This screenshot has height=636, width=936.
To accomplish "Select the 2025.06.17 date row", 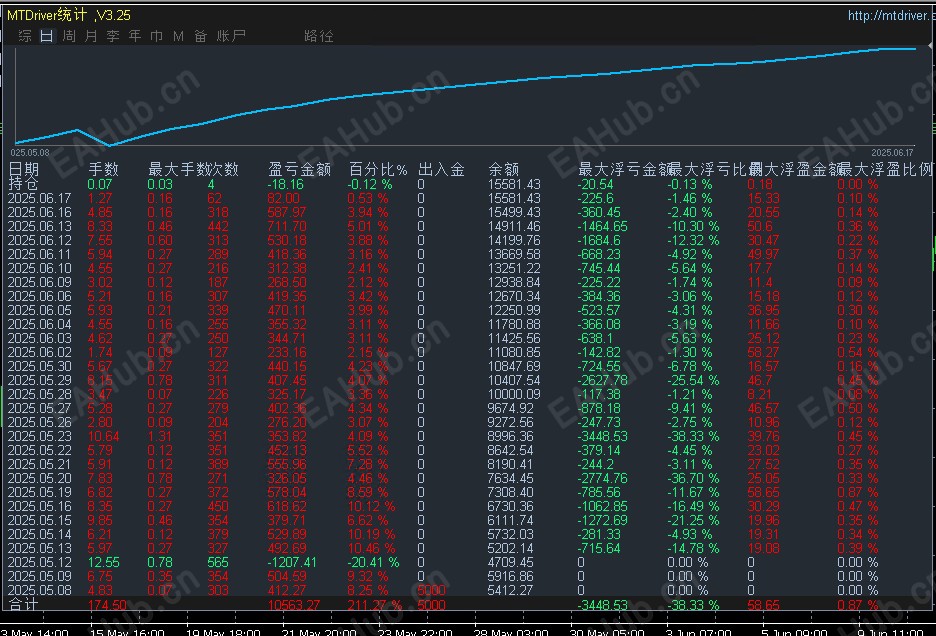I will pos(39,198).
